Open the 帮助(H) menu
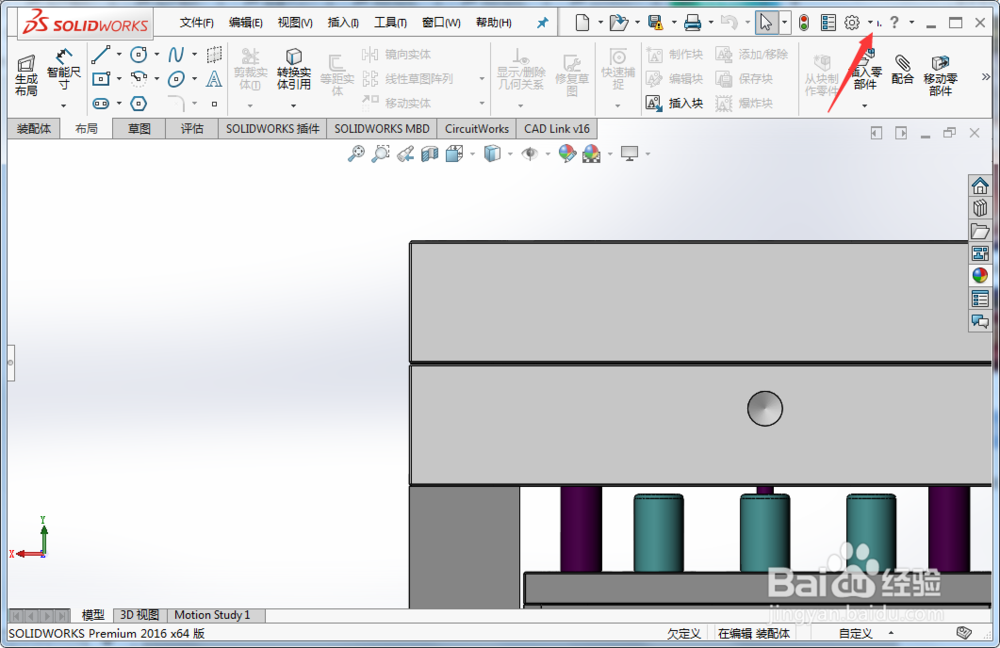Screen dimensions: 1000x648 pos(494,23)
